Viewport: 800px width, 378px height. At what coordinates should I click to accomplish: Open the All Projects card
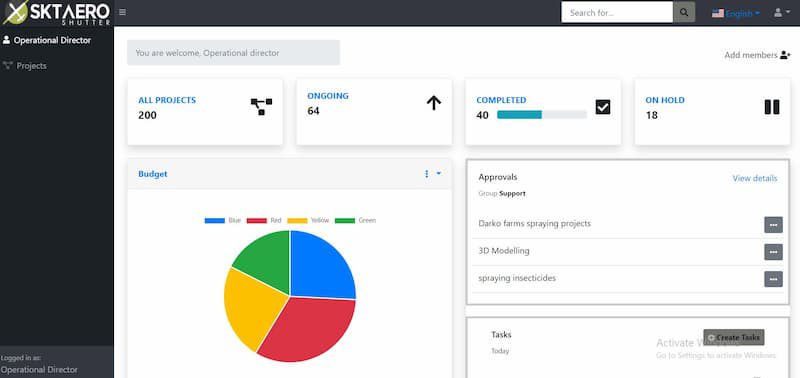(205, 112)
